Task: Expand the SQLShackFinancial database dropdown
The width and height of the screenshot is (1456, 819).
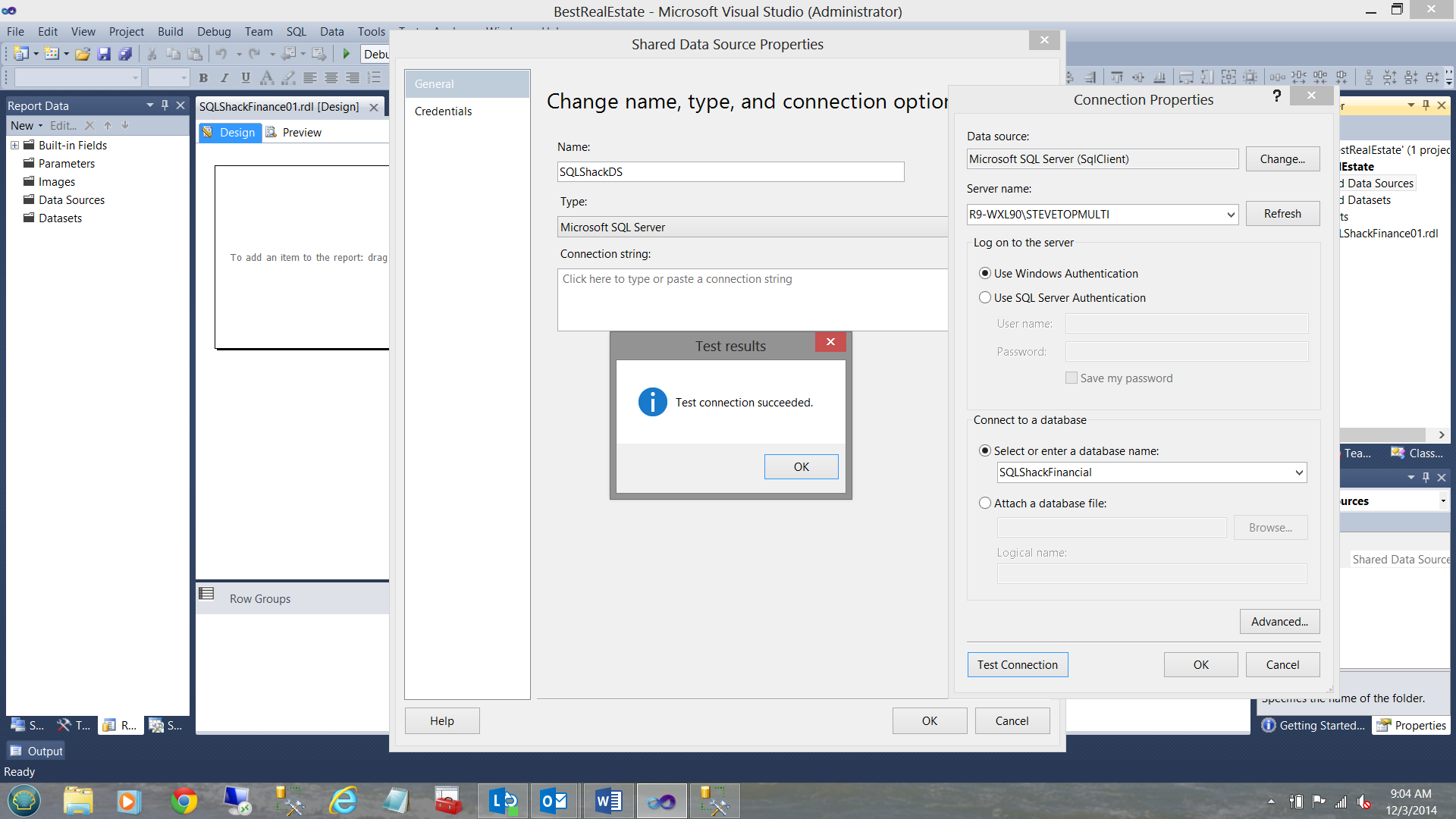Action: 1298,472
